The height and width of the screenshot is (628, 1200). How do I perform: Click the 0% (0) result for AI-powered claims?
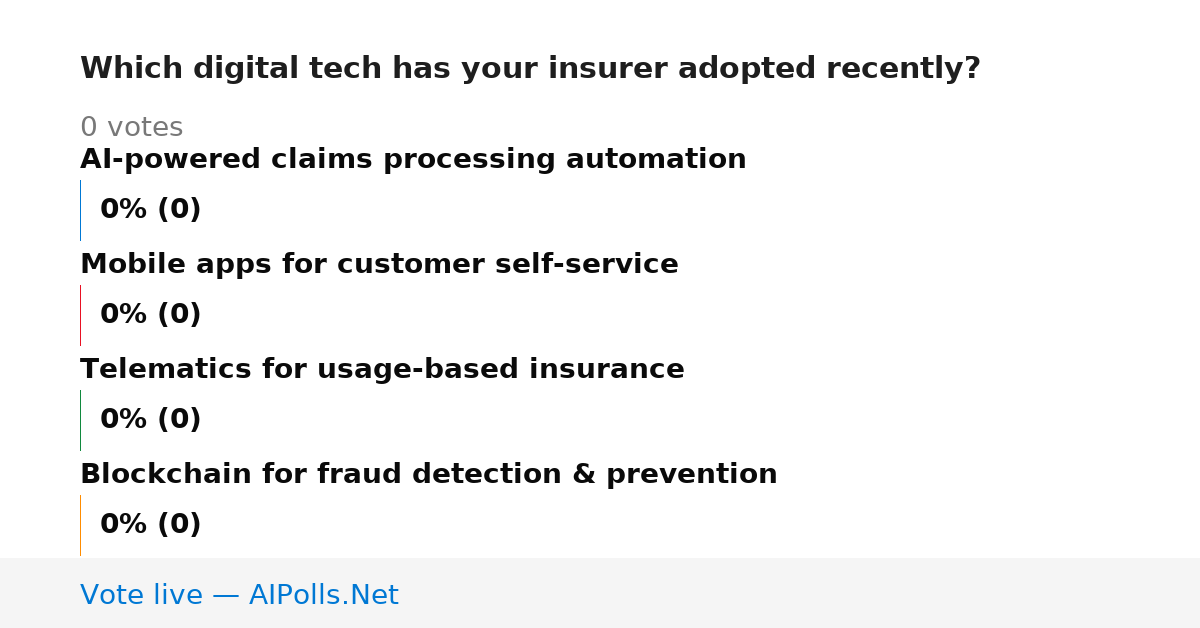click(x=150, y=210)
